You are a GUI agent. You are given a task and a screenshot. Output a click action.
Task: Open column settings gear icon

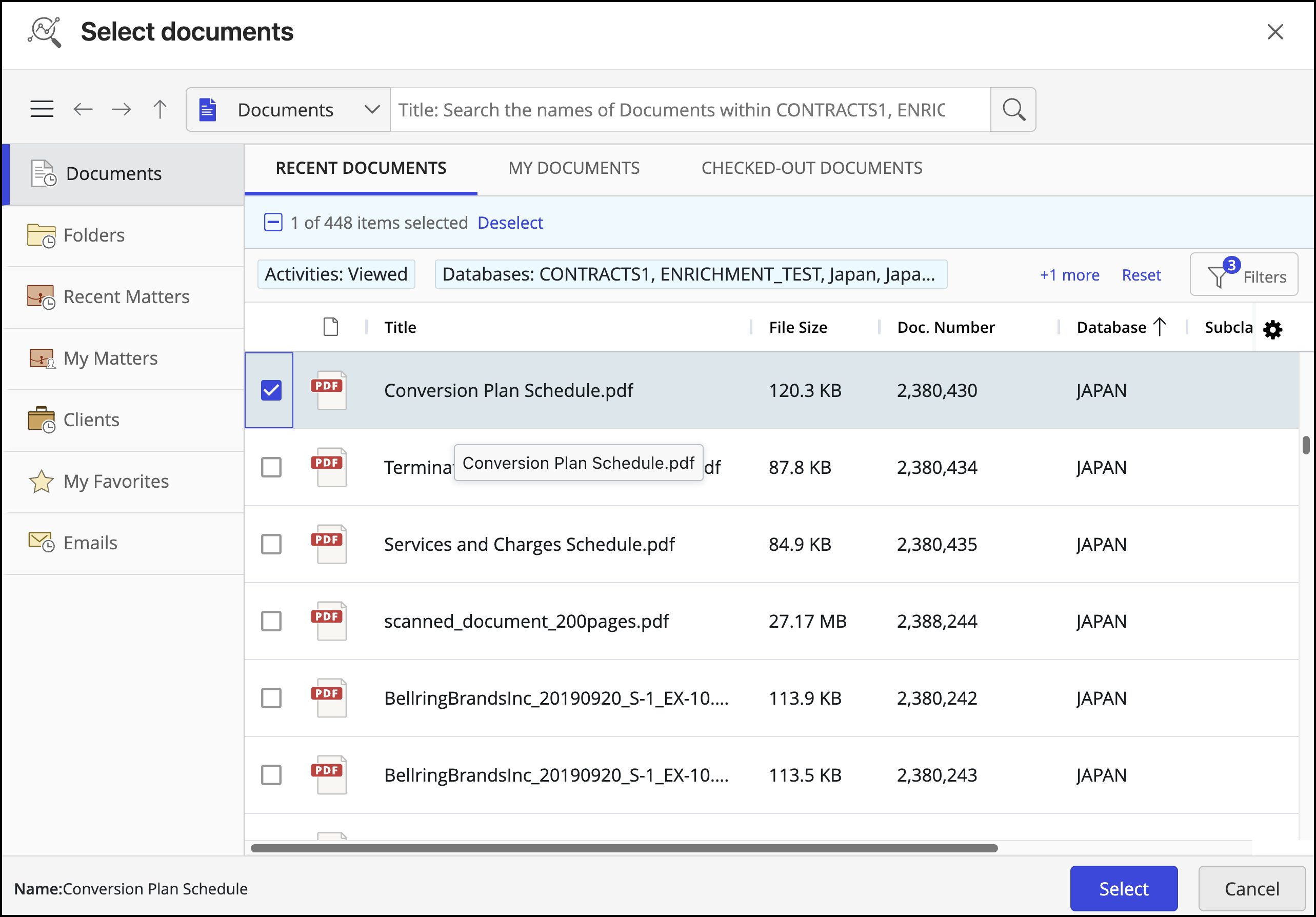point(1272,329)
